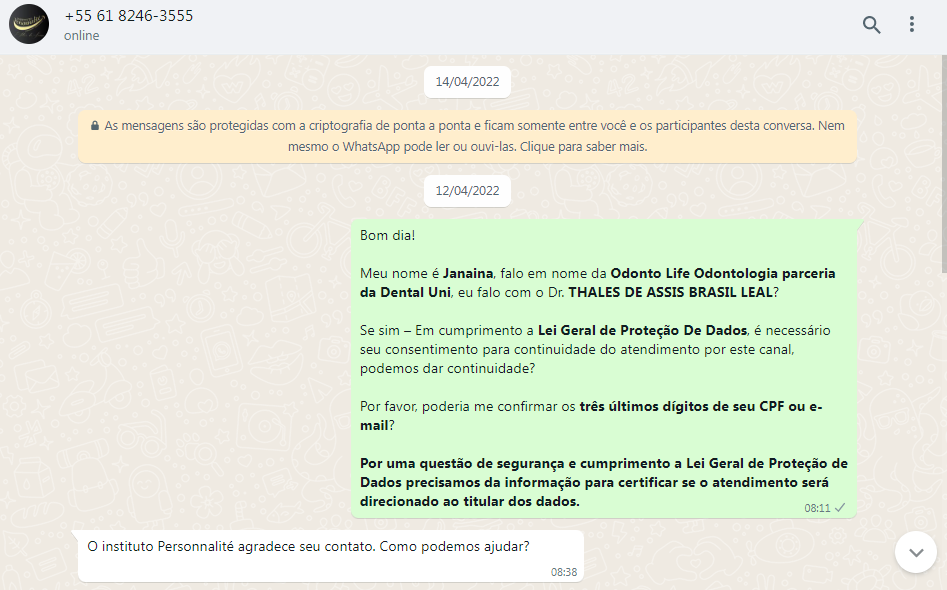Image resolution: width=947 pixels, height=590 pixels.
Task: Click the chat scrollbar thumb
Action: (944, 163)
